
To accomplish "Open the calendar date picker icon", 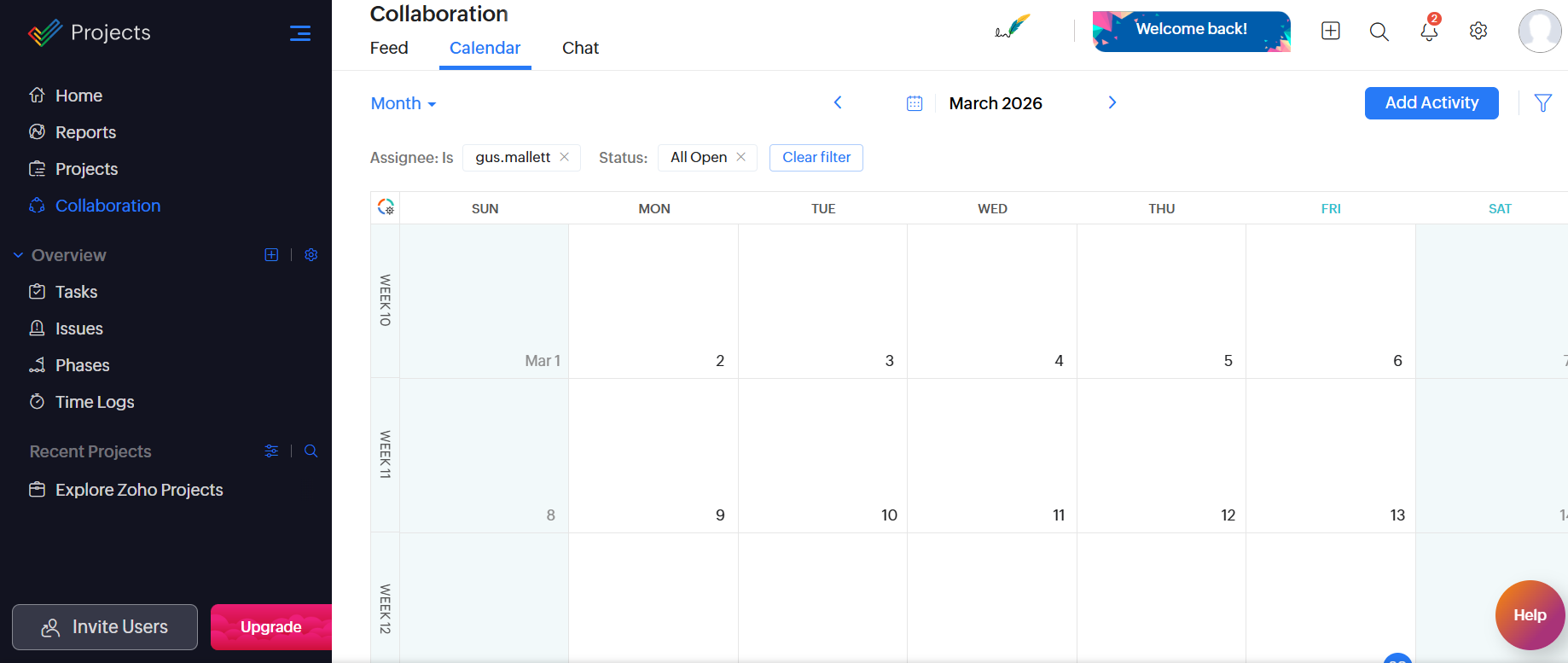I will click(x=915, y=103).
